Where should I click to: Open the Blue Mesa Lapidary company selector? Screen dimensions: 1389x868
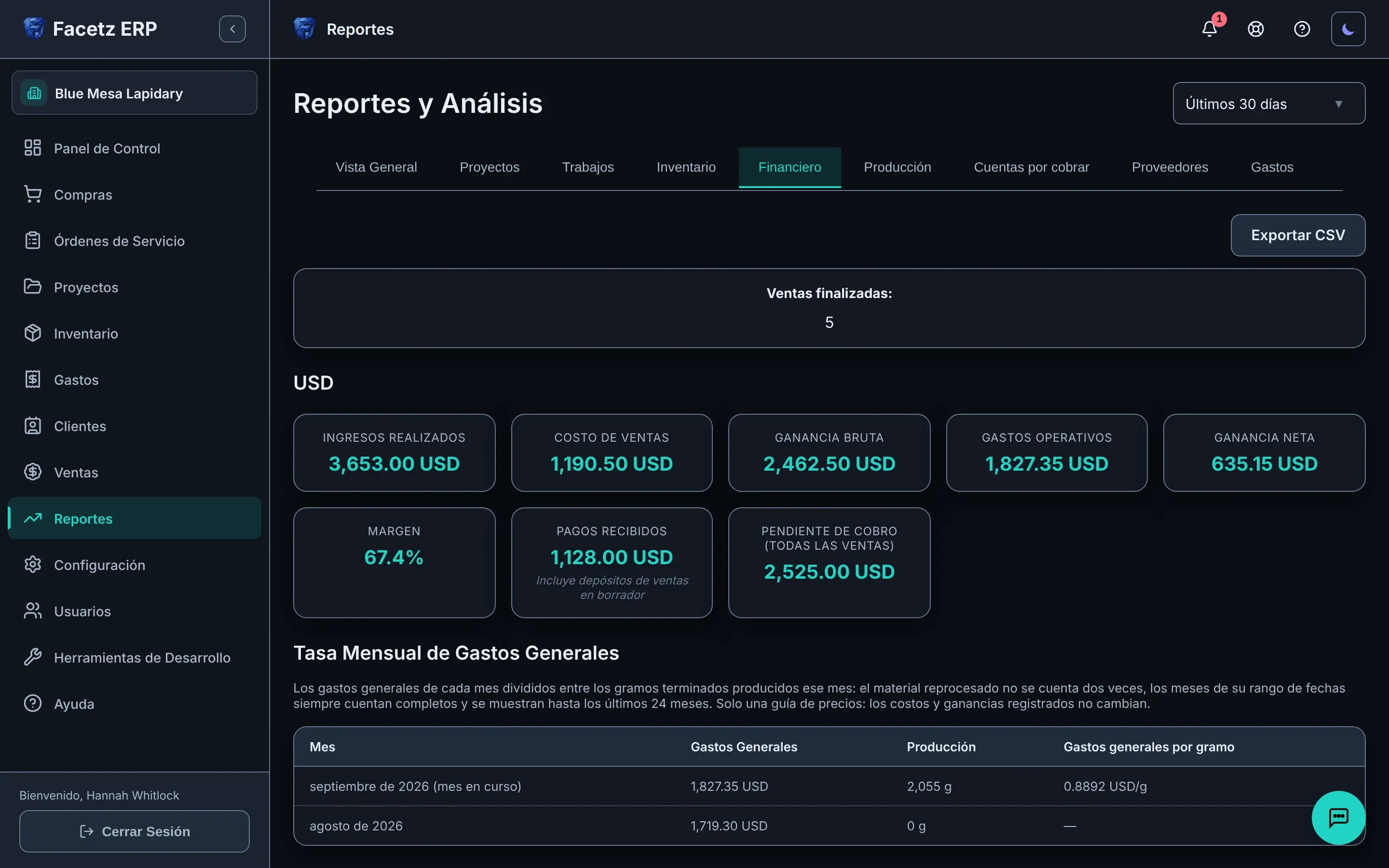(134, 93)
